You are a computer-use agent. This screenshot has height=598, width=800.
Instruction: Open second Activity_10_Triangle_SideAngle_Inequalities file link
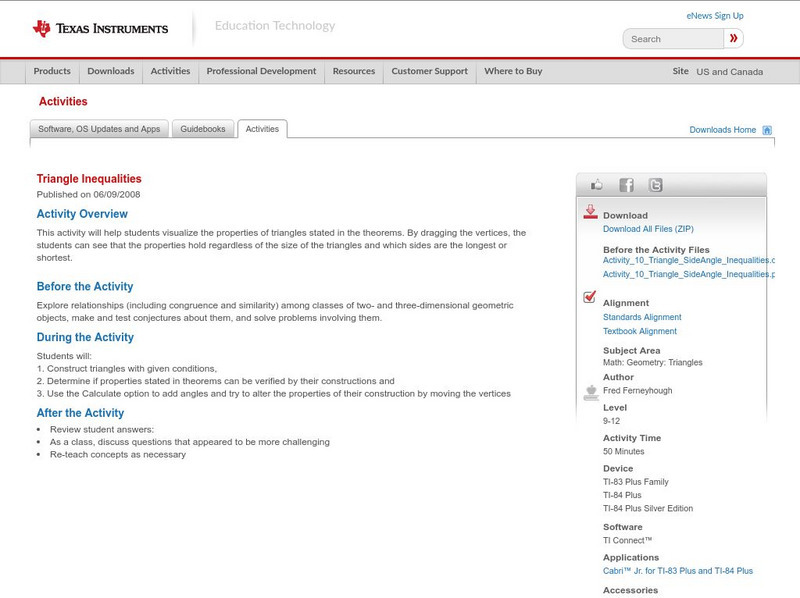(689, 274)
